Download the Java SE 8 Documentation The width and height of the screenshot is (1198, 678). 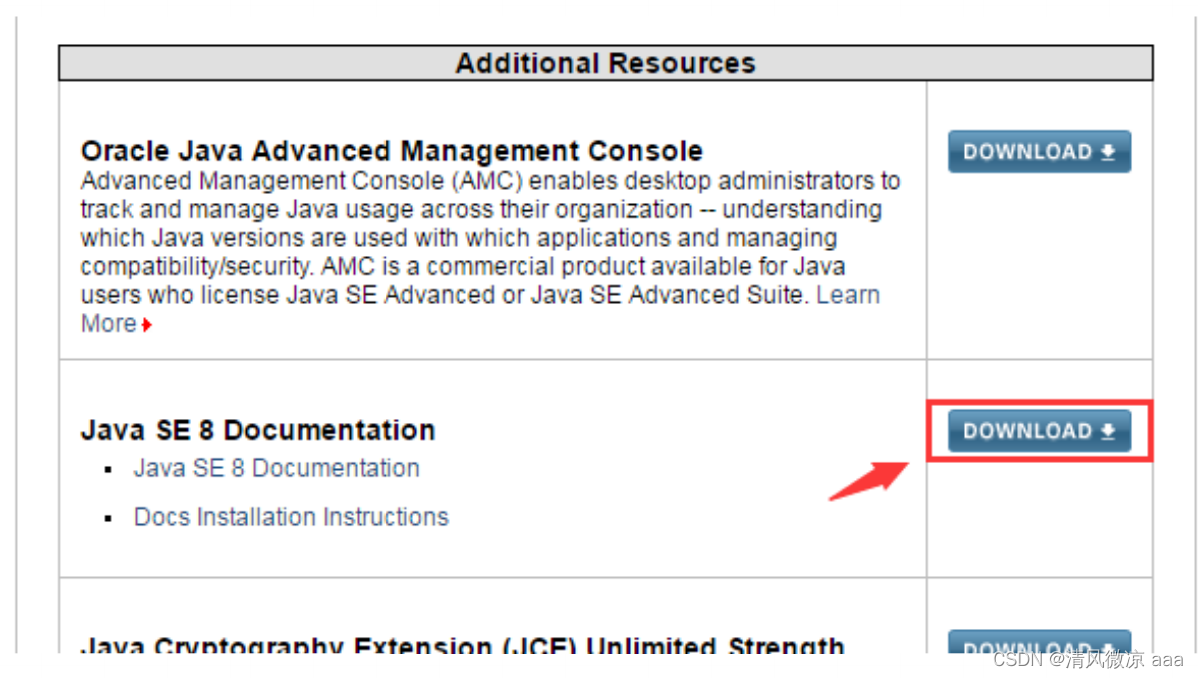coord(1039,431)
